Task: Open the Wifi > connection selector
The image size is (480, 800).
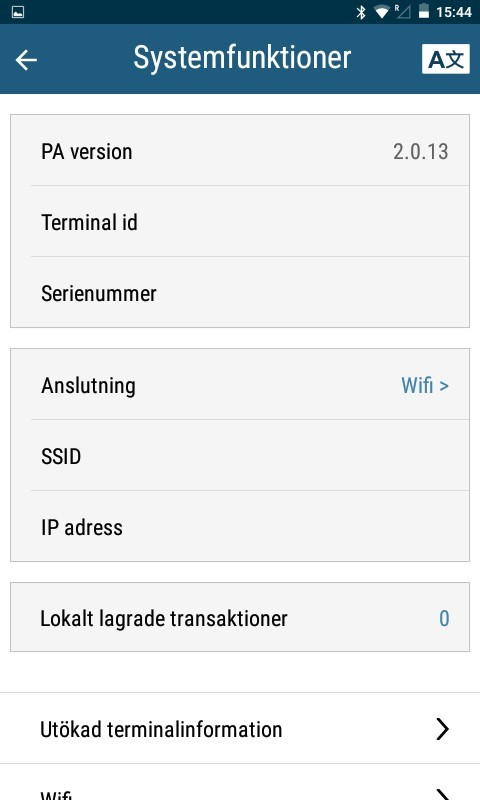Action: [425, 385]
